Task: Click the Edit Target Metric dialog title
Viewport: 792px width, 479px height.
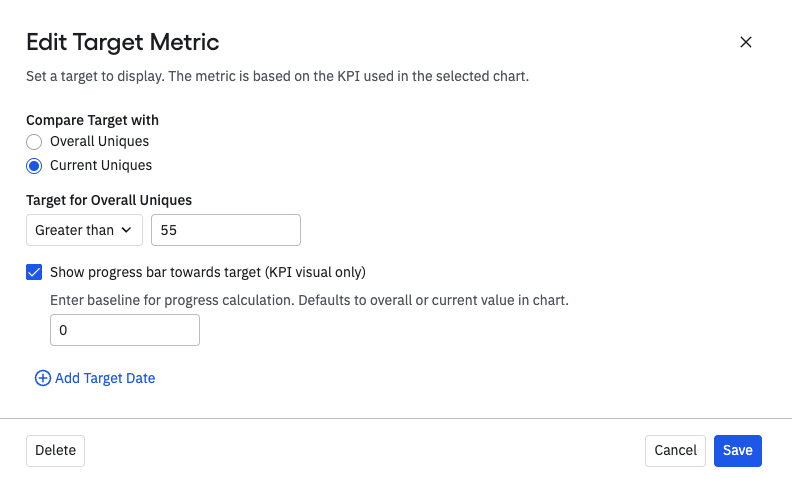Action: click(122, 42)
